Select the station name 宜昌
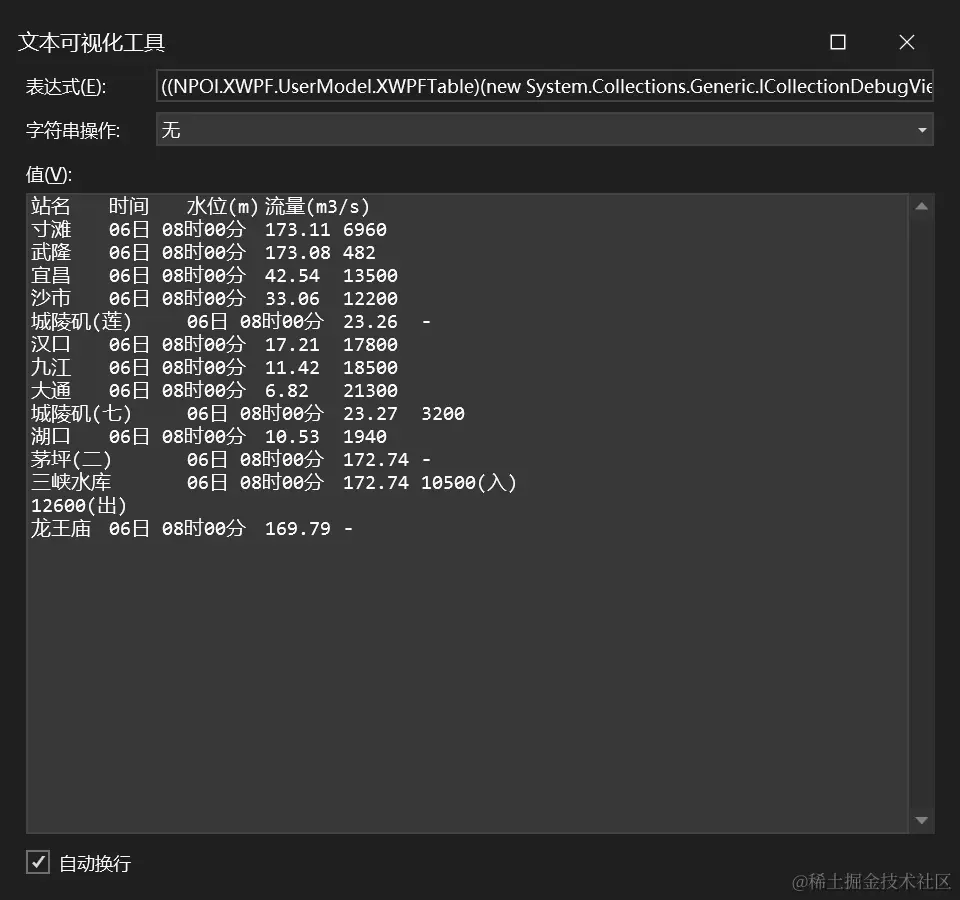The height and width of the screenshot is (900, 960). [x=51, y=276]
